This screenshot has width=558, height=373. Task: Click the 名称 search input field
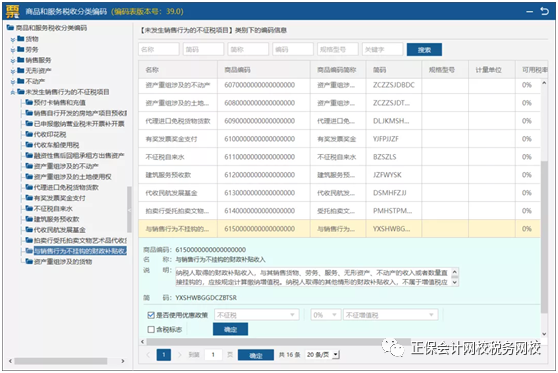pos(159,49)
